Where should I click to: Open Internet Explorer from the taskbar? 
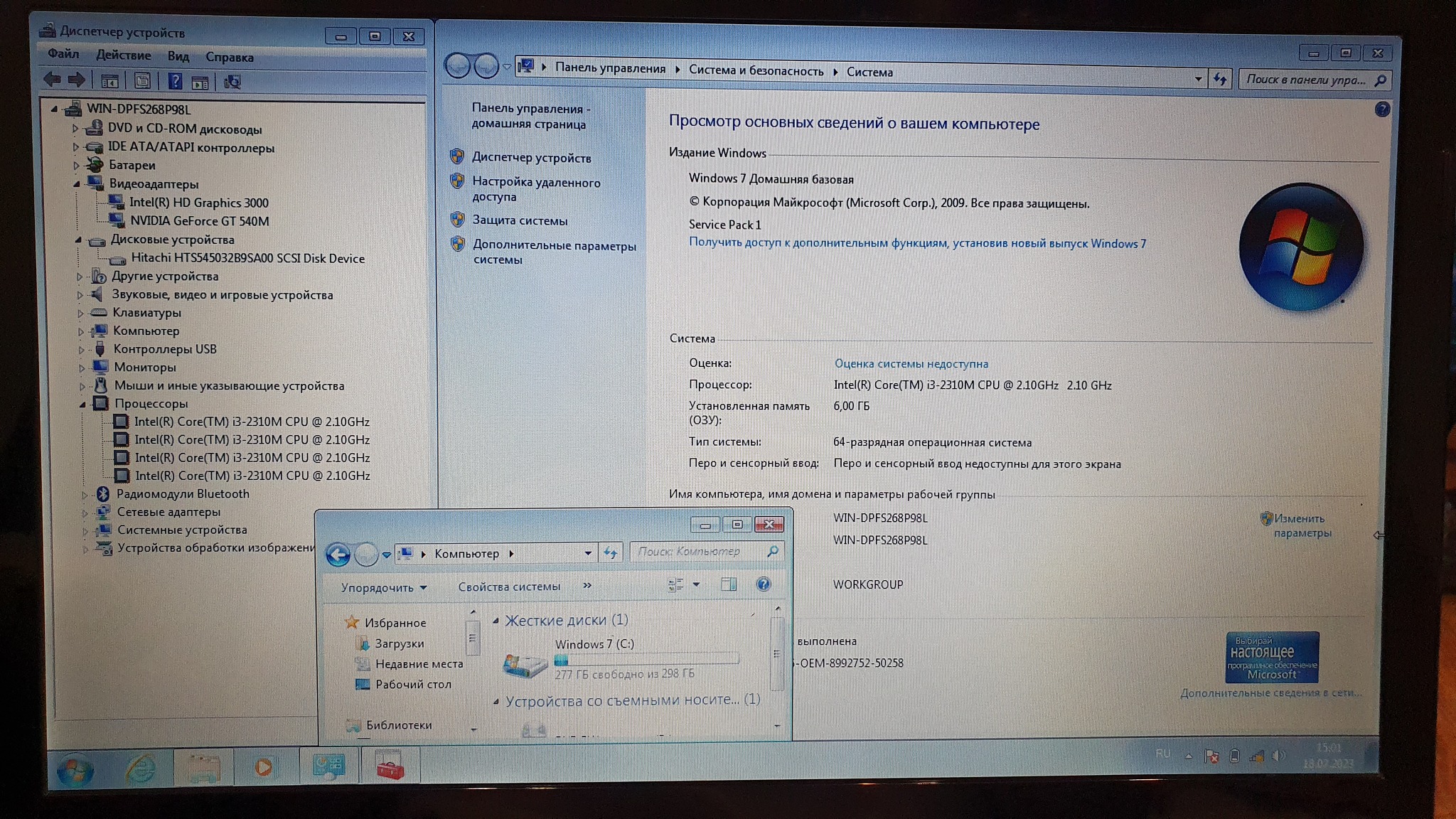coord(140,768)
